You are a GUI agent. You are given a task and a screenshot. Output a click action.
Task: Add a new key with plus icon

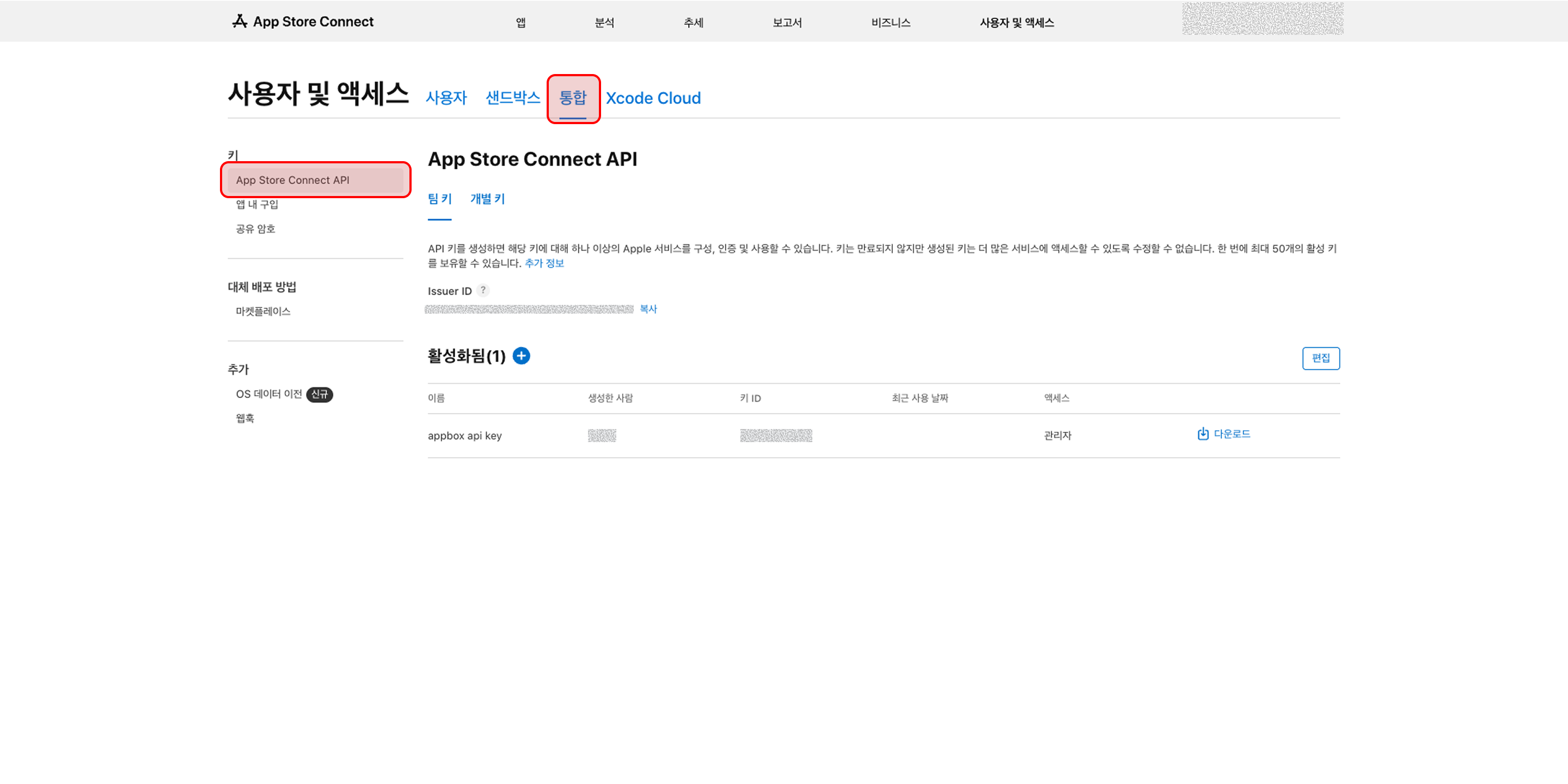pos(521,356)
